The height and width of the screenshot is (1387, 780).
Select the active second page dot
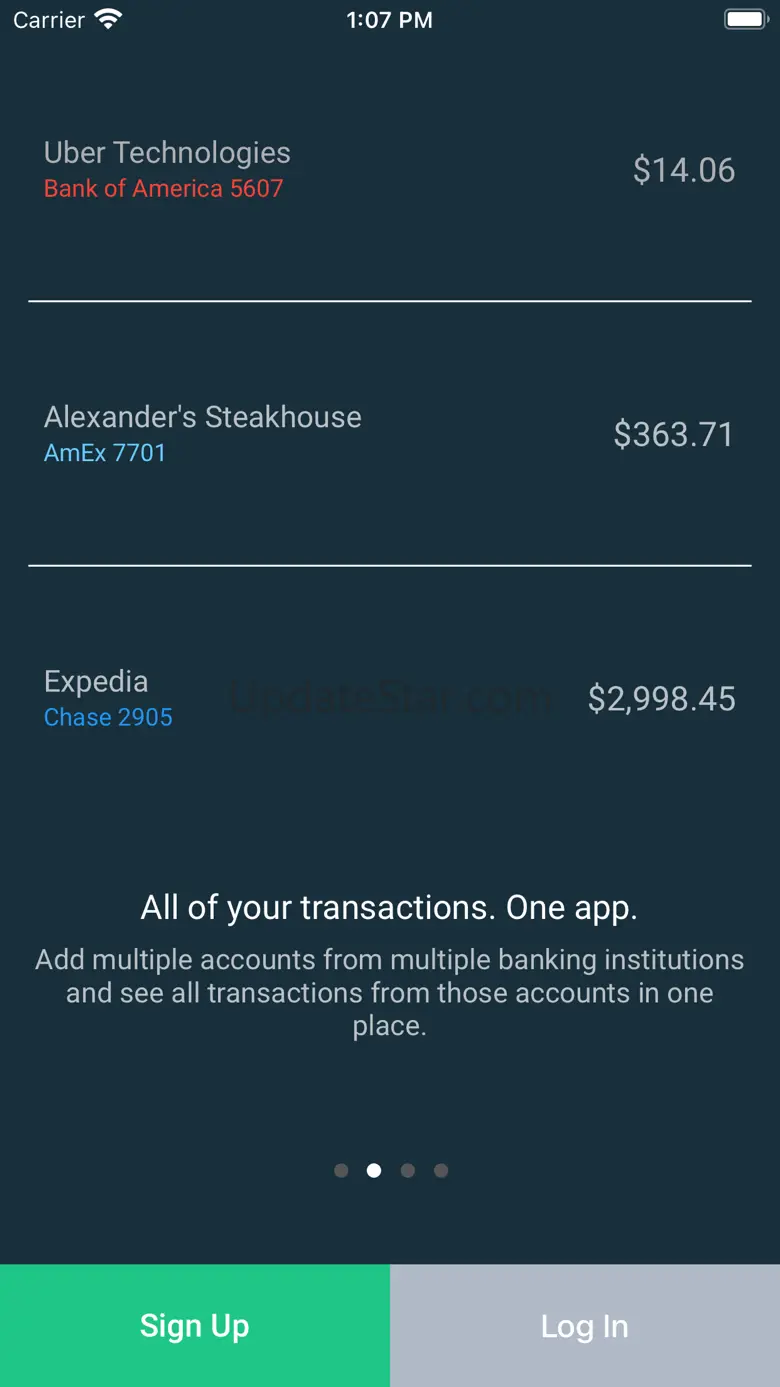click(x=374, y=1170)
